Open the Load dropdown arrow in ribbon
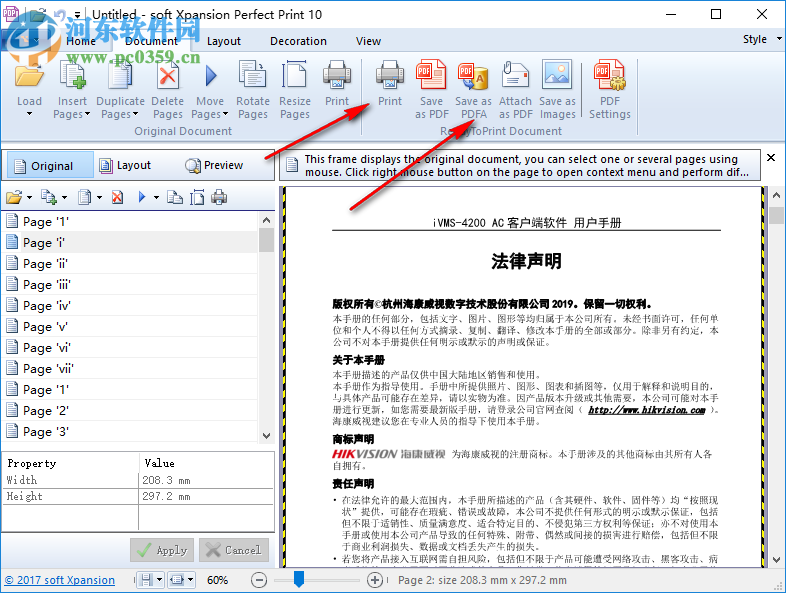The height and width of the screenshot is (593, 786). click(29, 114)
